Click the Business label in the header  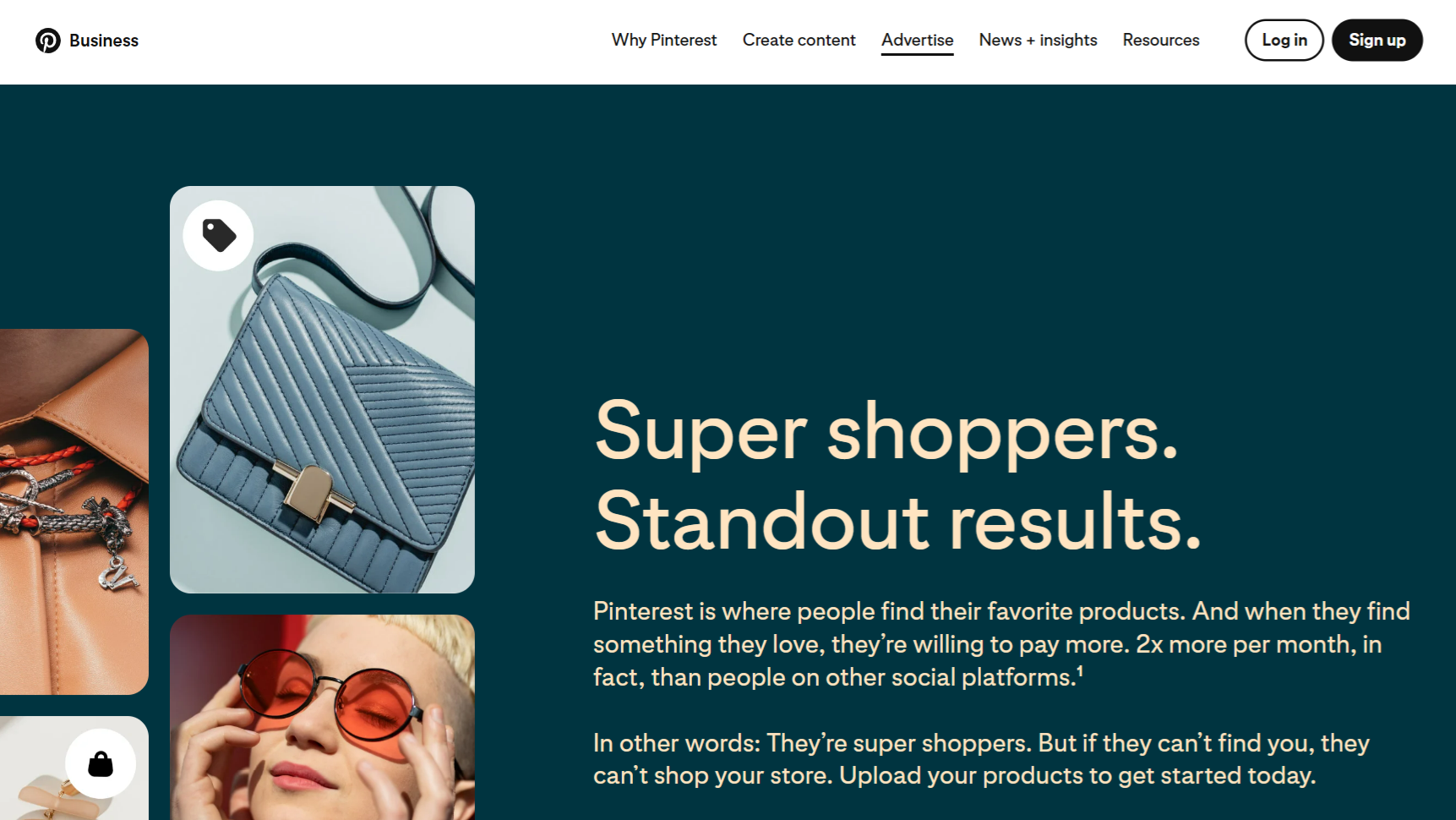[x=104, y=40]
